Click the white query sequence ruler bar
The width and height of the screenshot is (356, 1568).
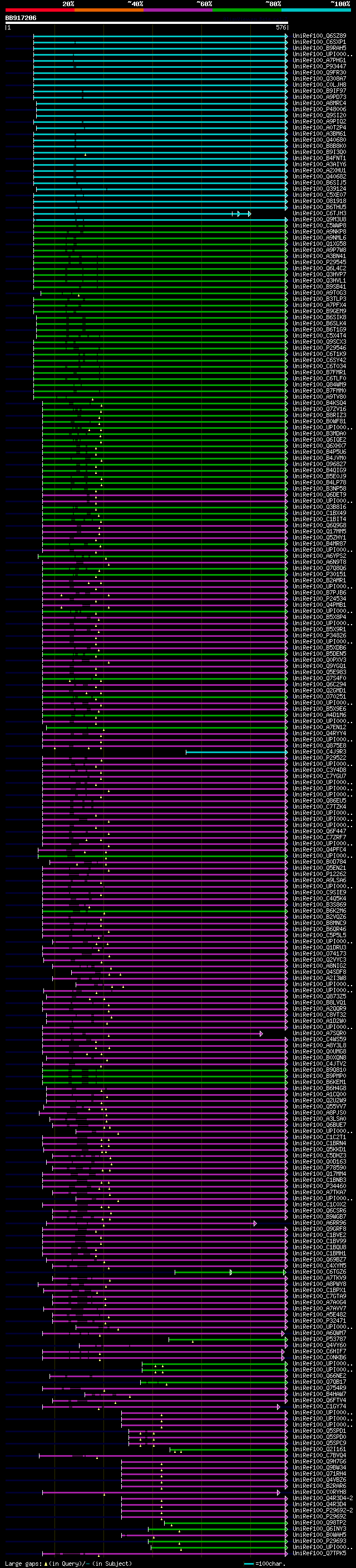[x=147, y=23]
